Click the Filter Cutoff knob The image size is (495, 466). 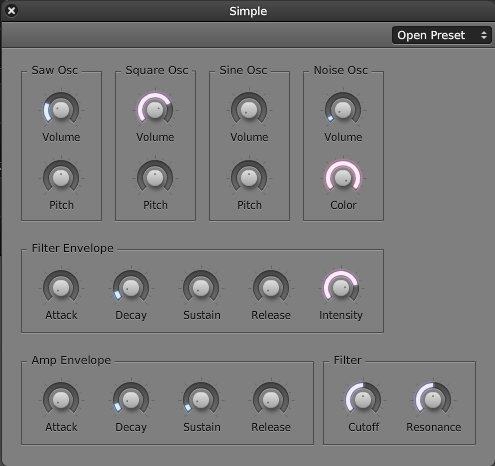point(363,400)
